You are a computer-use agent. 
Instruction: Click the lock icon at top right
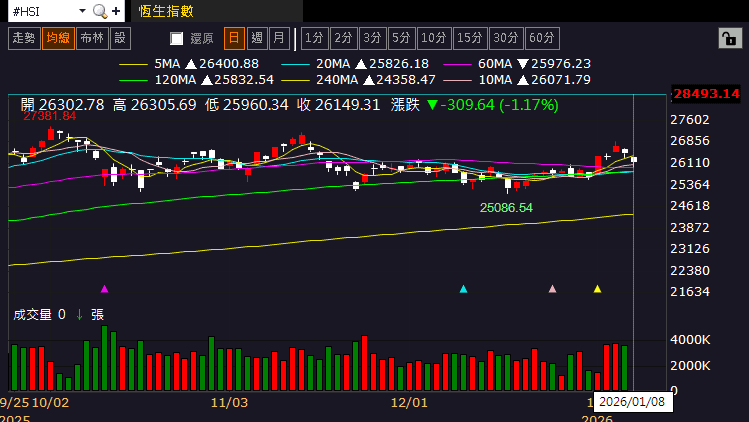pos(729,38)
